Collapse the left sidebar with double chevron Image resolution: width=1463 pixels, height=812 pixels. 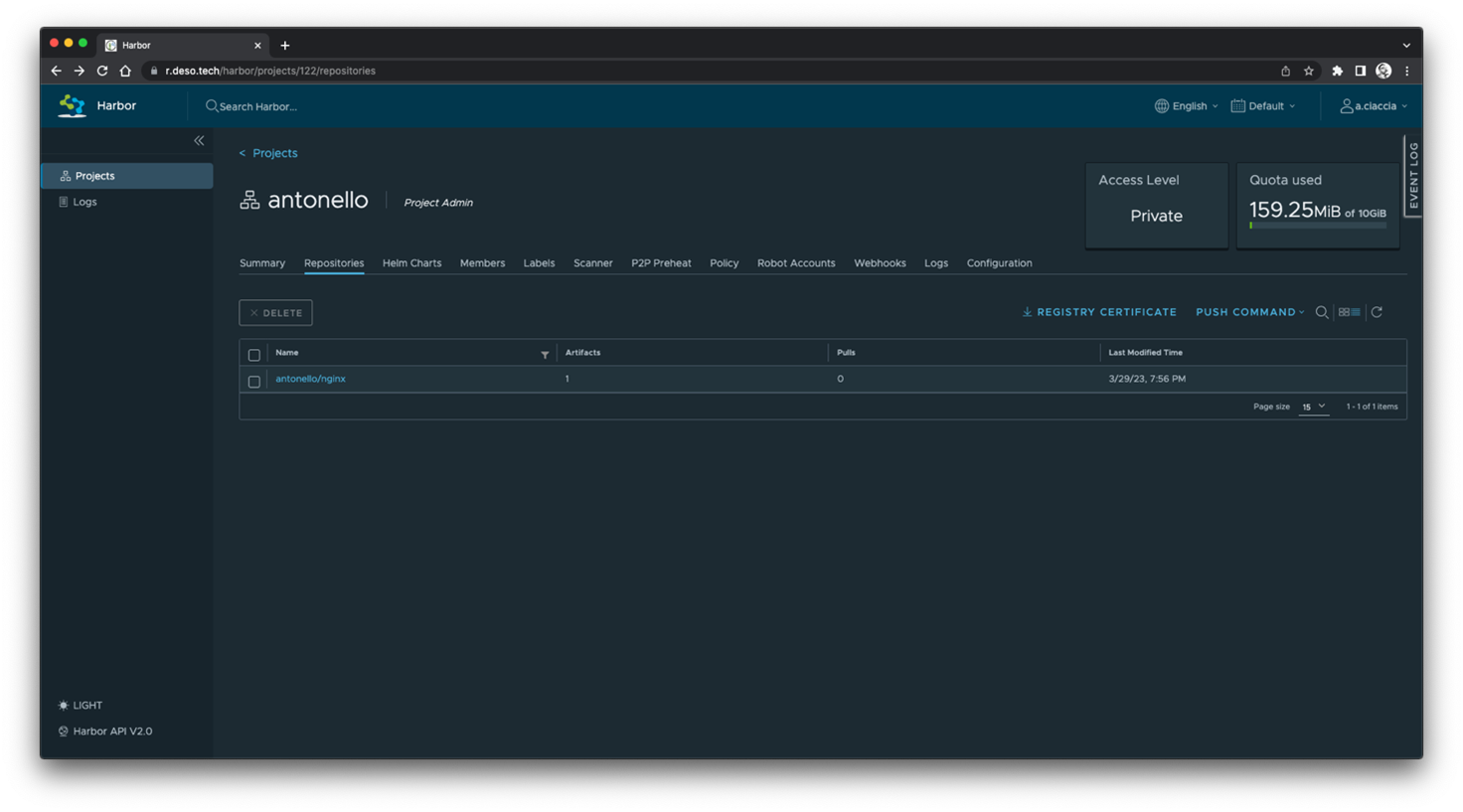[x=199, y=141]
